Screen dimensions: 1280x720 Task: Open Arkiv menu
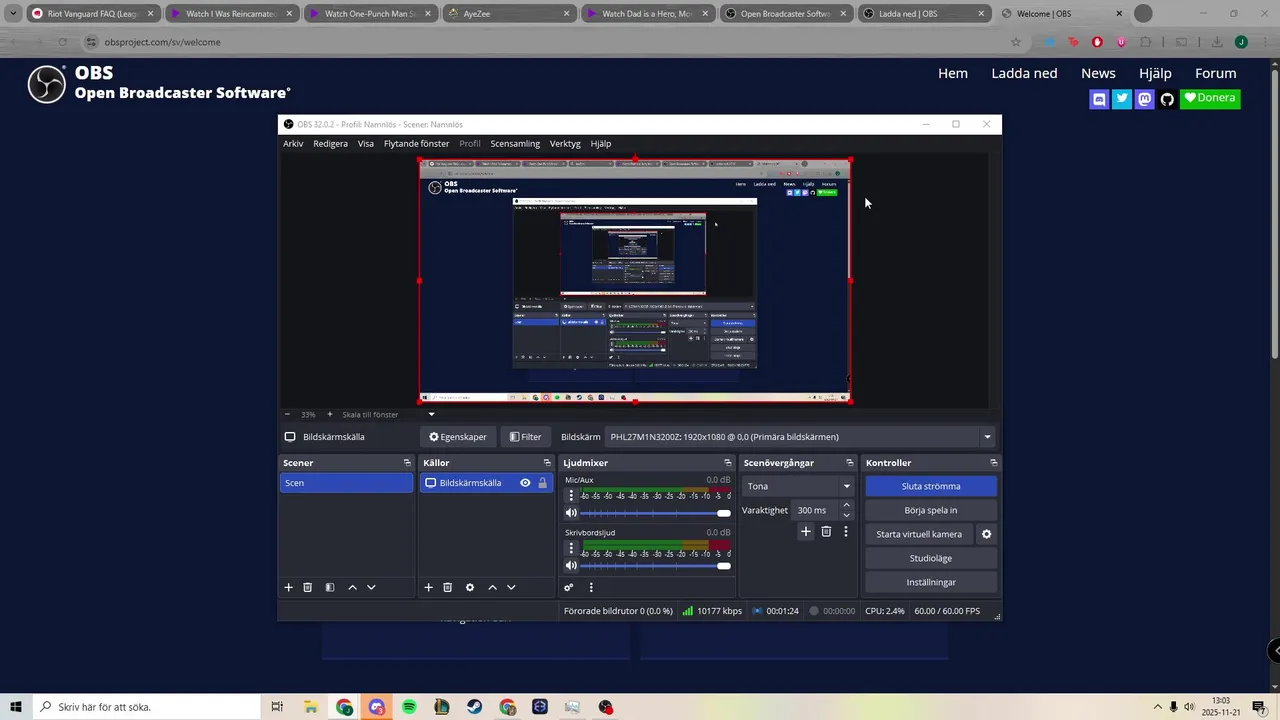pos(293,144)
